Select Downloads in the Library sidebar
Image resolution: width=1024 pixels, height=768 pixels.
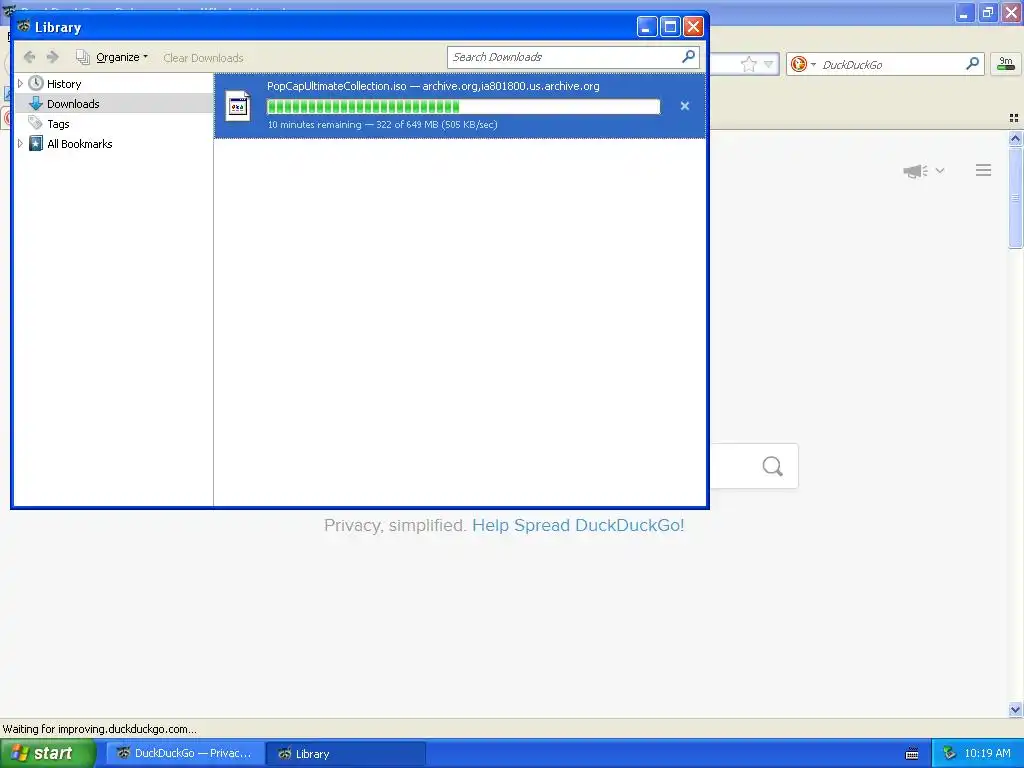click(73, 104)
